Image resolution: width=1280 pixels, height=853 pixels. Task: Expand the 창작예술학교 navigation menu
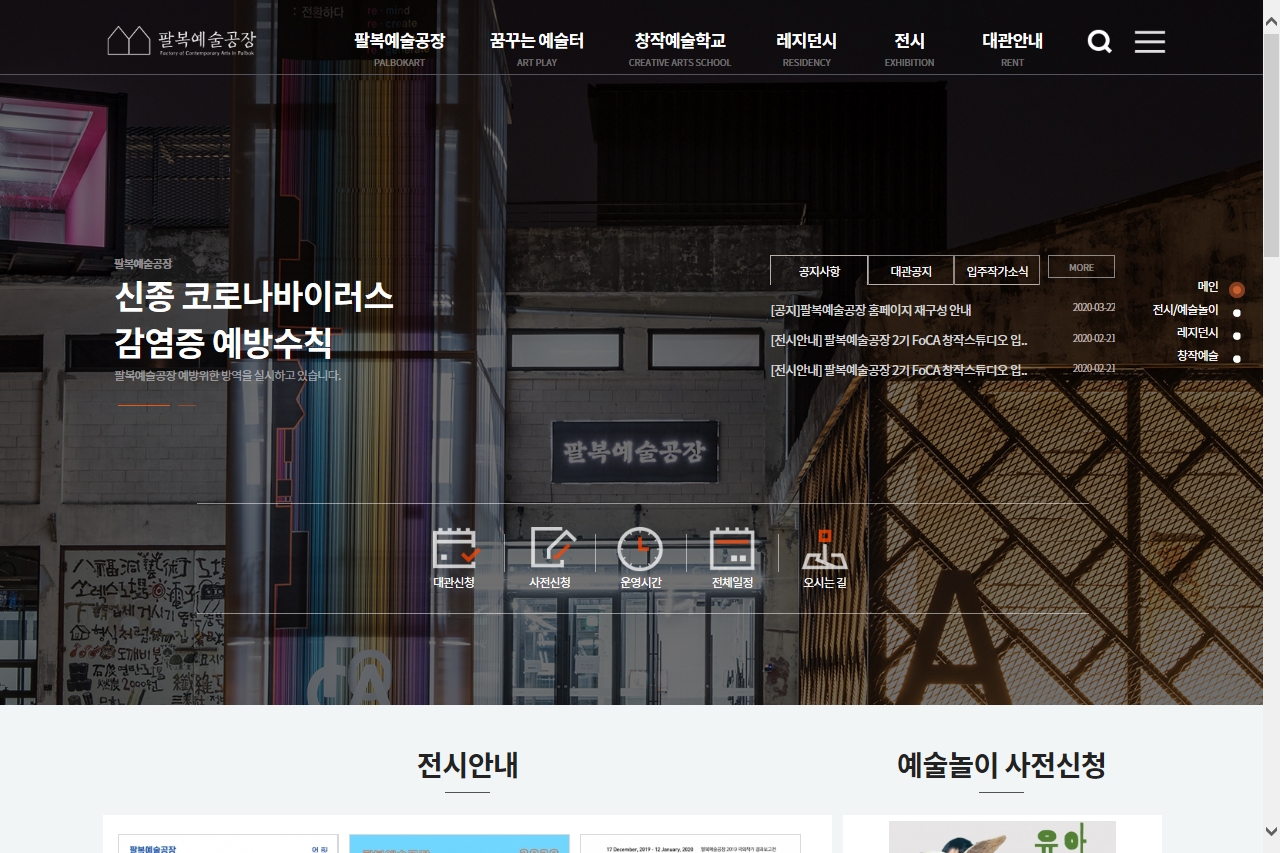click(x=679, y=41)
